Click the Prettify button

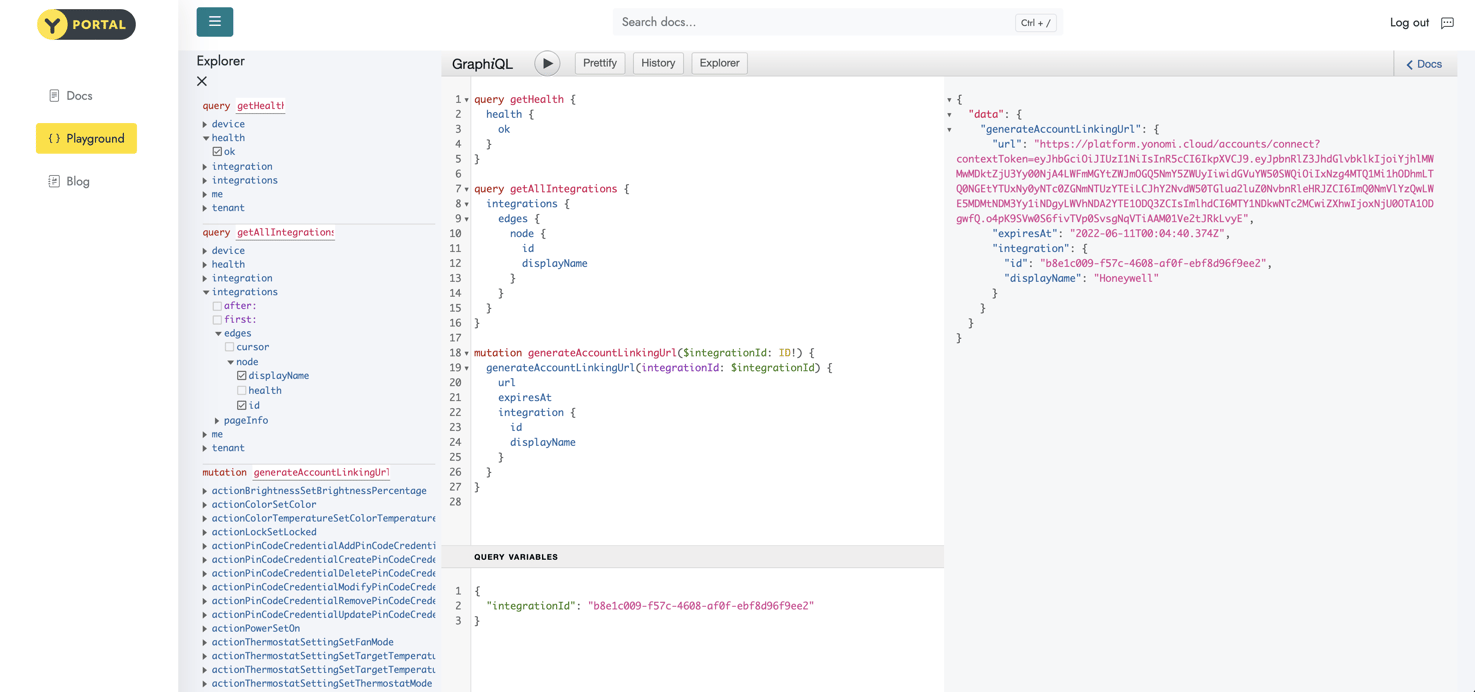click(x=599, y=63)
